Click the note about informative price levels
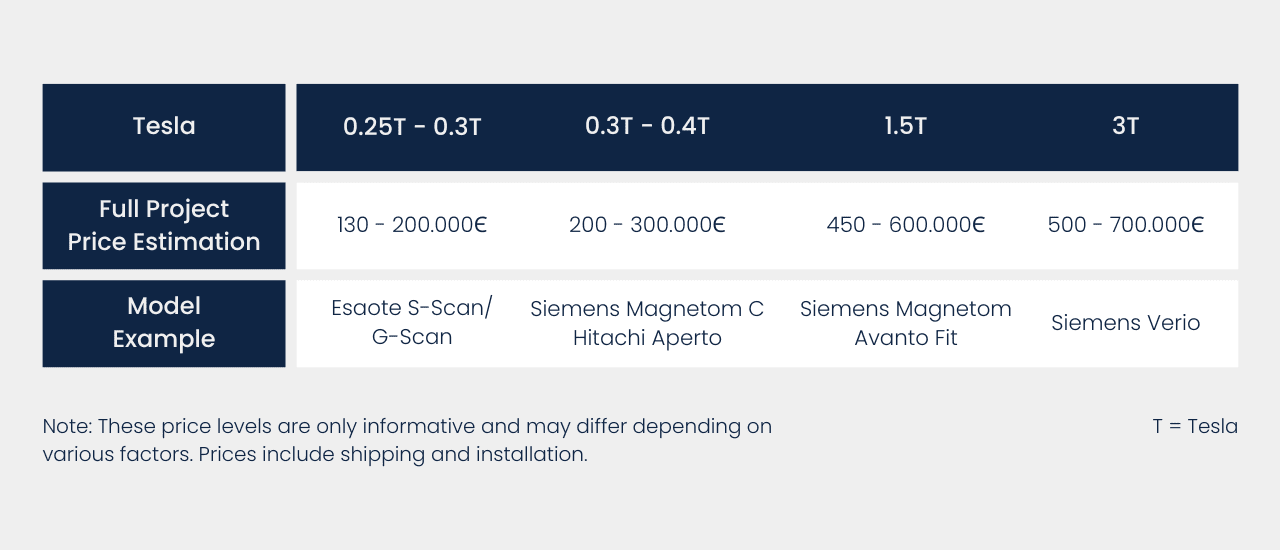The image size is (1280, 550). [x=407, y=426]
